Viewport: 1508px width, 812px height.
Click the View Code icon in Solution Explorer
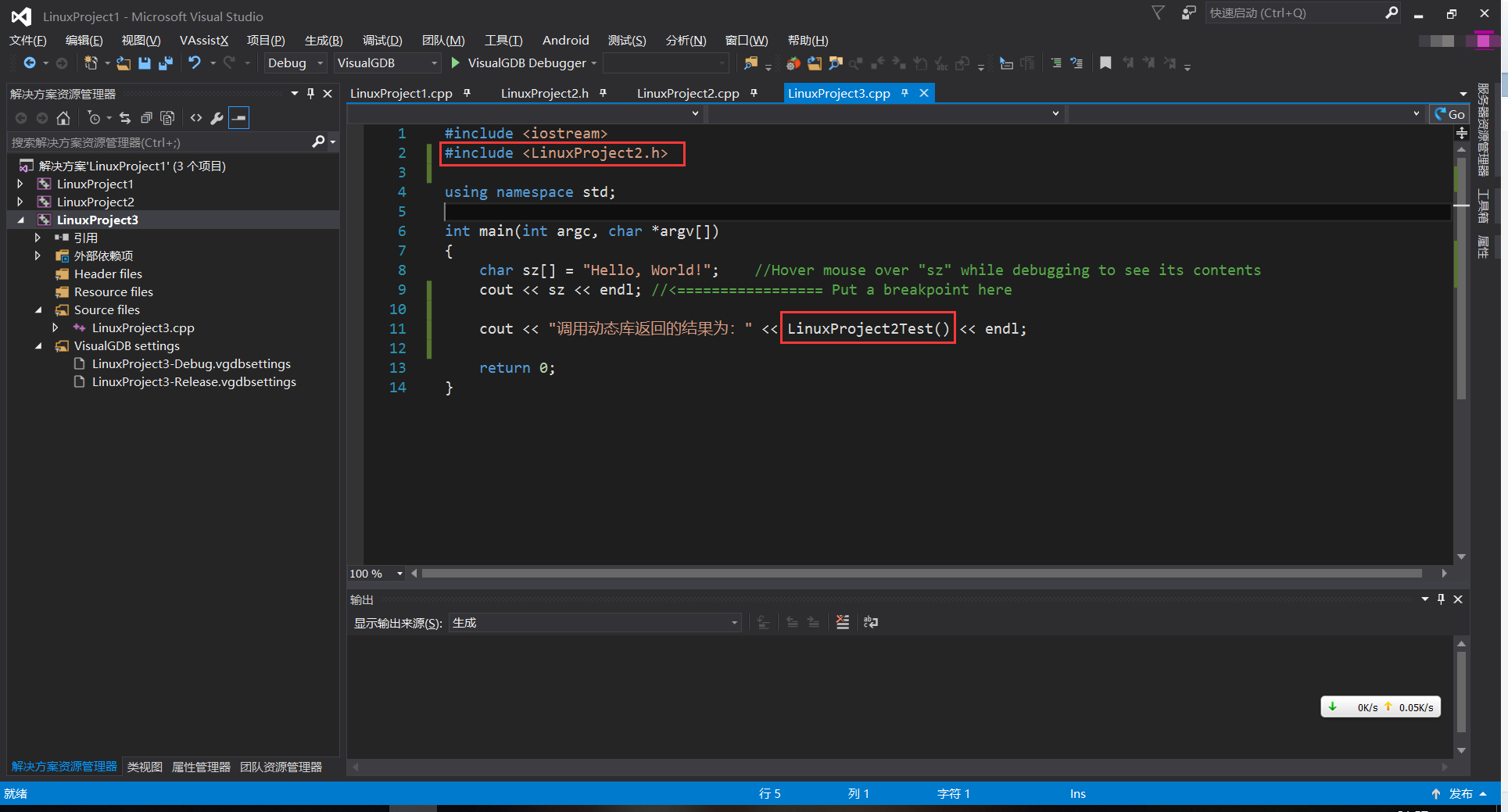196,118
